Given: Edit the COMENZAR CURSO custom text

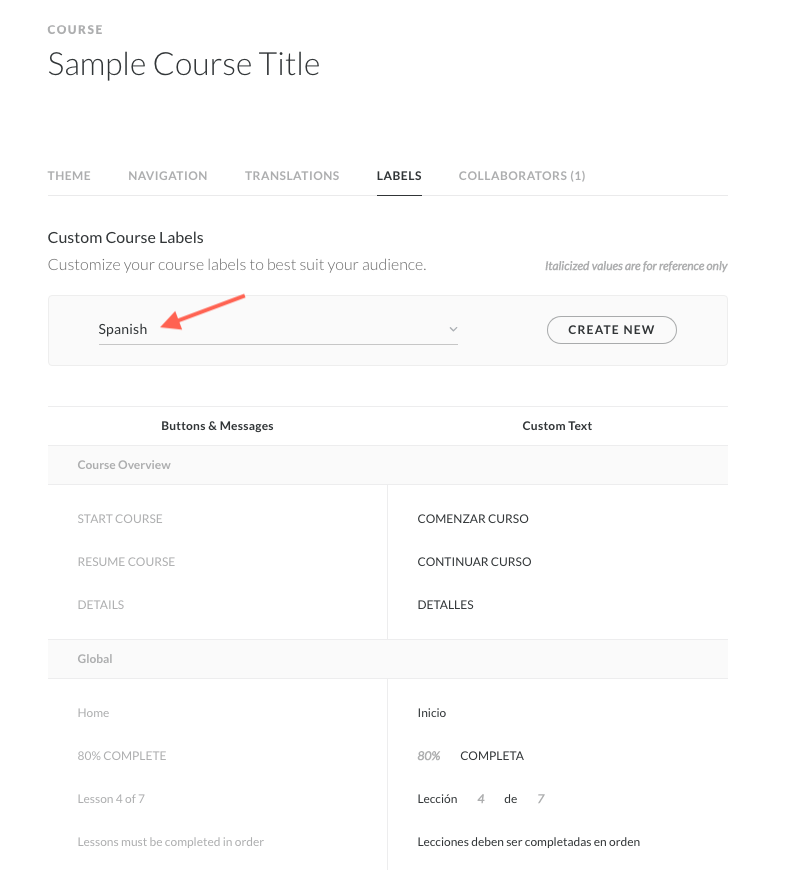Looking at the screenshot, I should [473, 519].
